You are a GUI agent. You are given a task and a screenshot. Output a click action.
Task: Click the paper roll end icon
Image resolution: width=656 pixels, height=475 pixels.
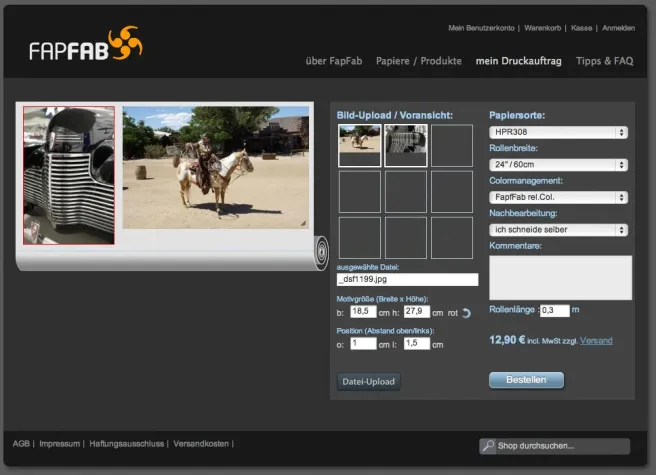(x=320, y=253)
